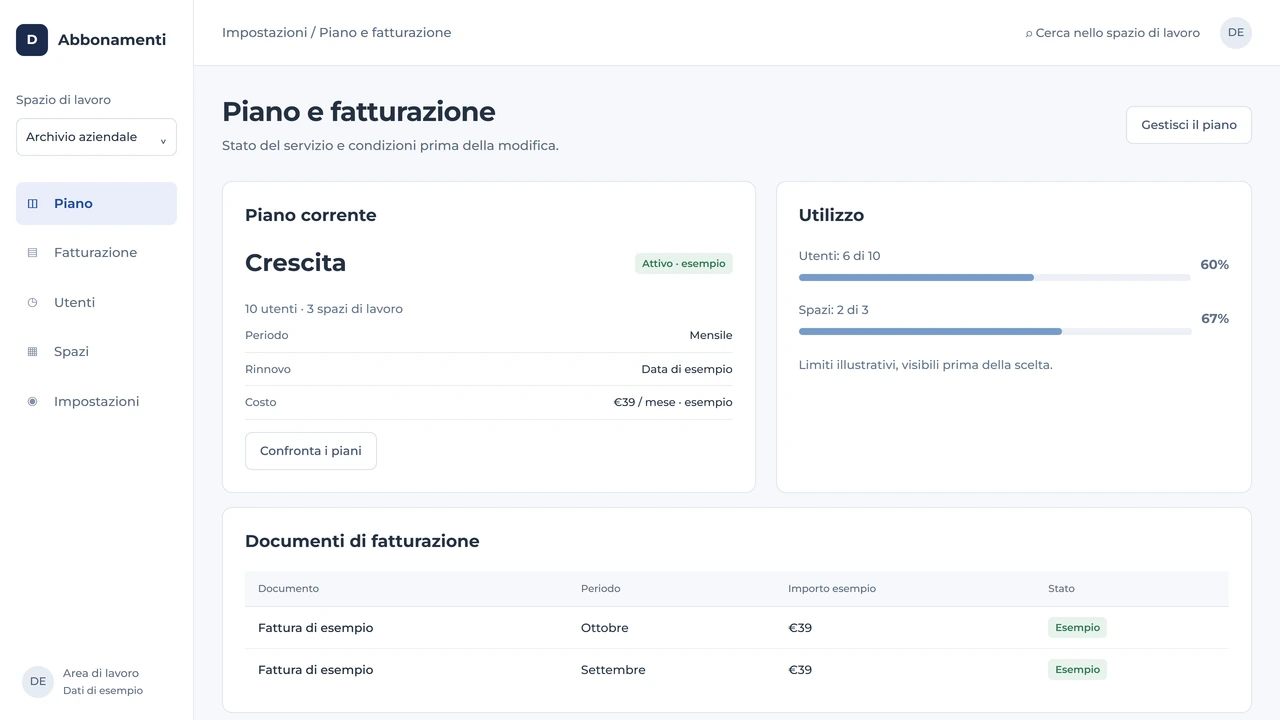Open the Settembre Fattura di esempio
1280x720 pixels.
click(316, 670)
